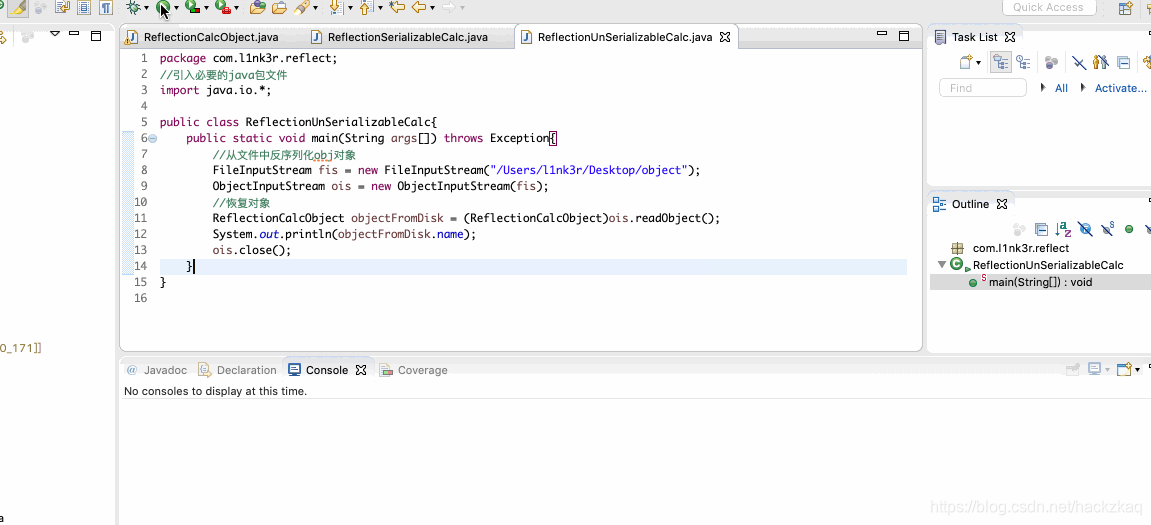
Task: Open the Back history dropdown arrow
Action: point(432,7)
